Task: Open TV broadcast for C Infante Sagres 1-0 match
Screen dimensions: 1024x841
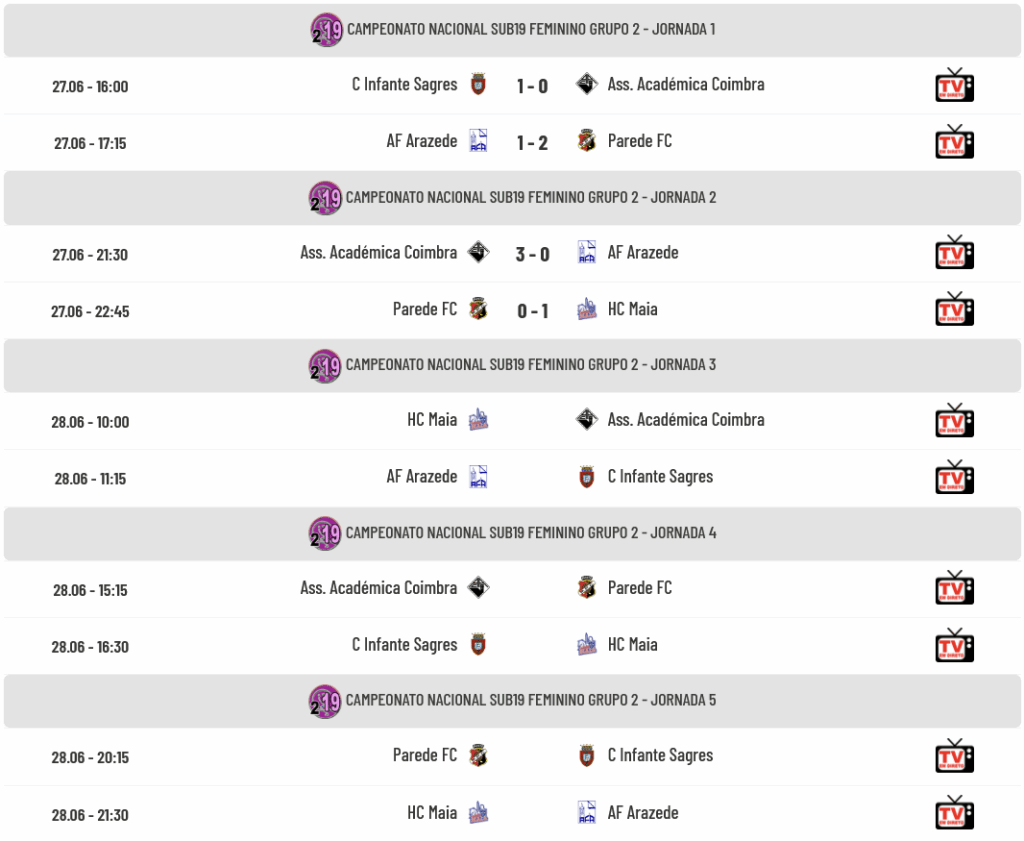Action: pos(954,85)
